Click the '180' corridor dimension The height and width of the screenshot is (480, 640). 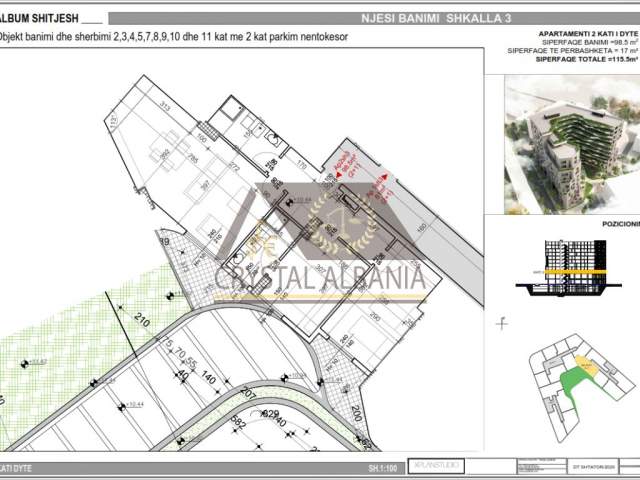pyautogui.click(x=422, y=227)
